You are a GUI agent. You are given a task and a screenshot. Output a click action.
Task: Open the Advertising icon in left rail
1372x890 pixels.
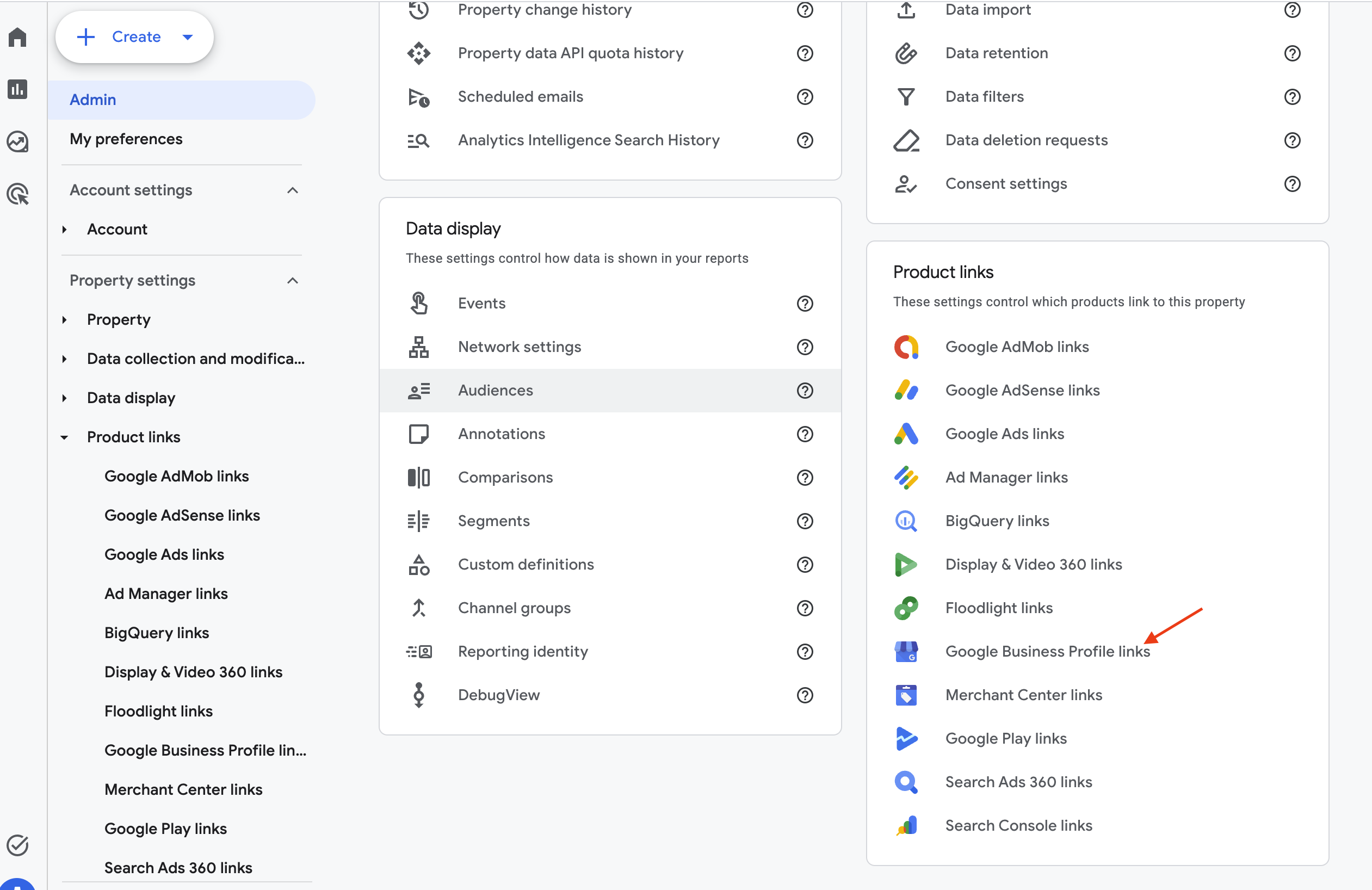(x=17, y=194)
